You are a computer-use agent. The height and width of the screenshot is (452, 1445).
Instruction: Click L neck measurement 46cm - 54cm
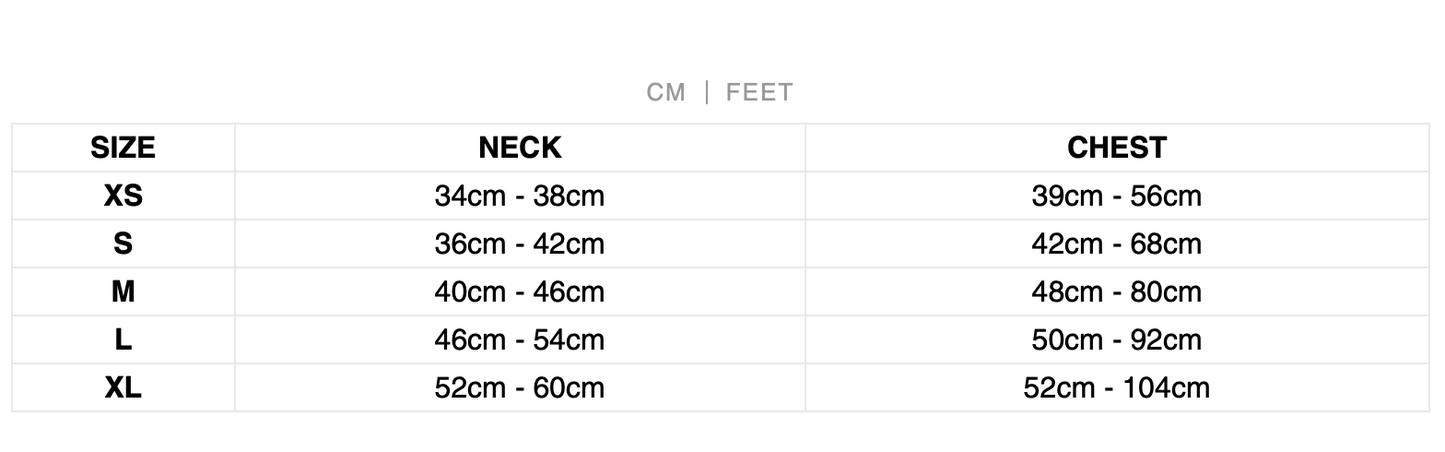pos(519,340)
